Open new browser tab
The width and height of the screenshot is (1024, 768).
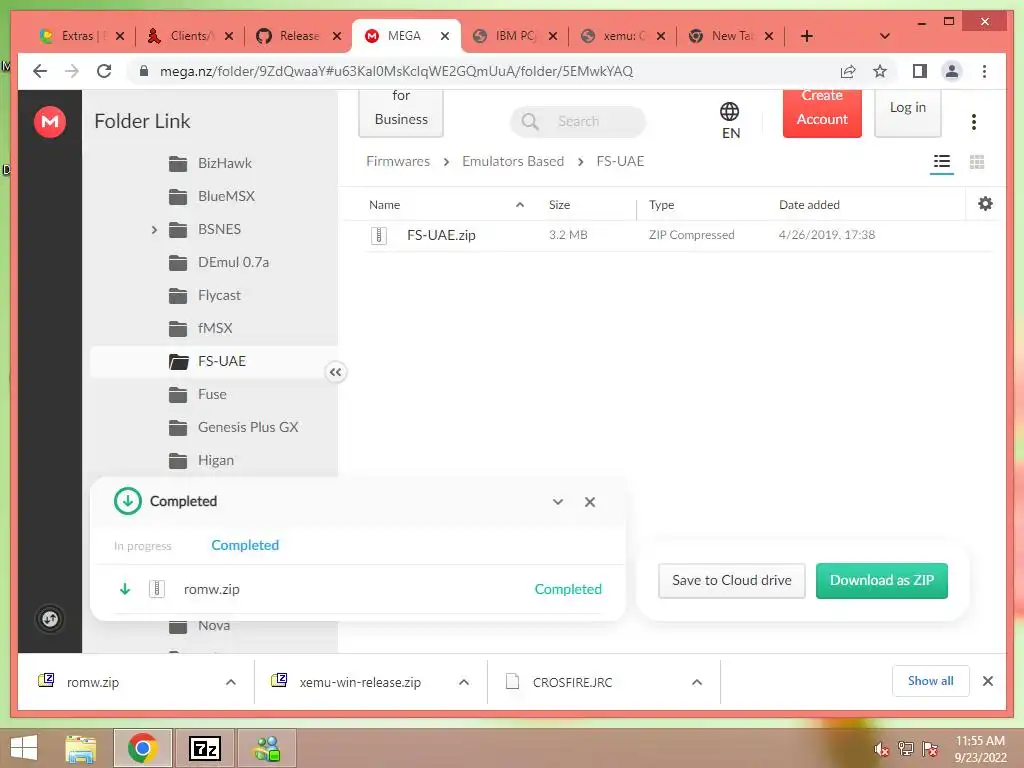(807, 36)
